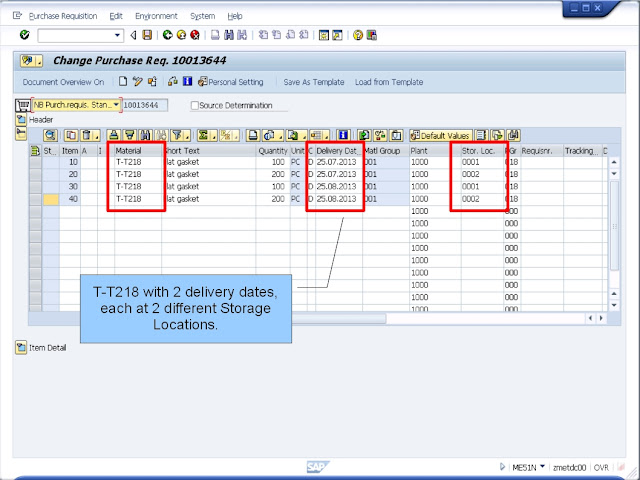Click the Stor. Loc. column header
Viewport: 640px width, 480px height.
[x=482, y=151]
